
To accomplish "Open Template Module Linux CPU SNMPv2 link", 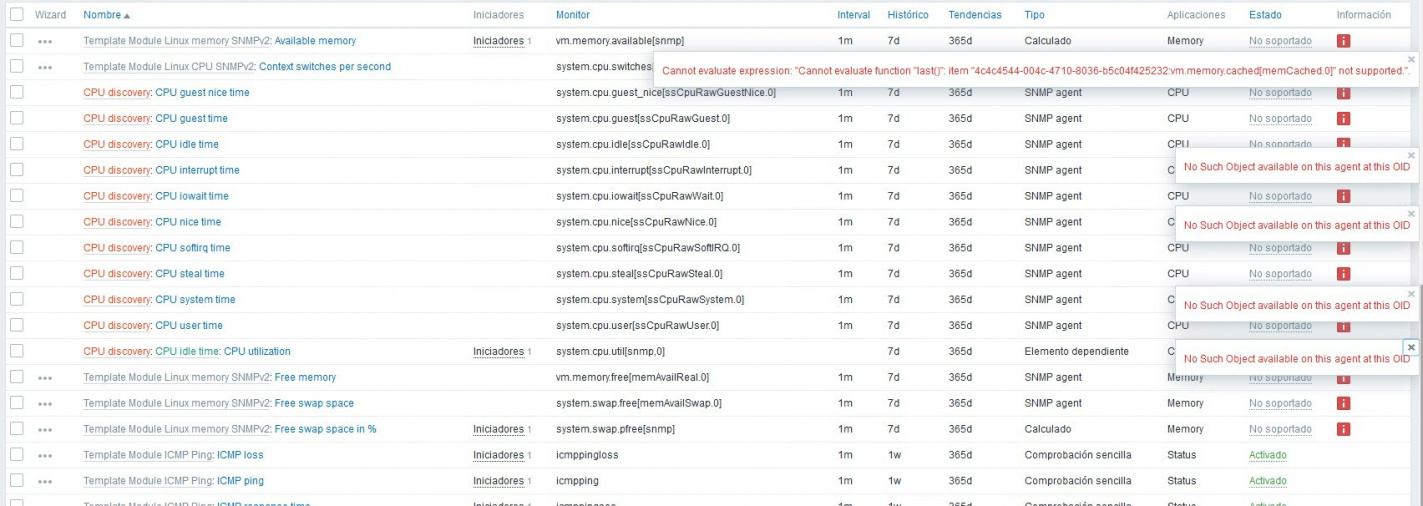I will pos(169,67).
